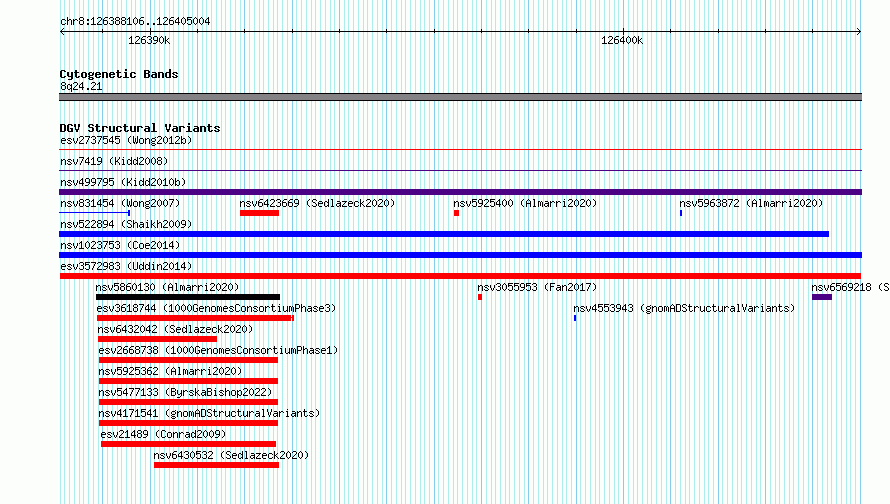Click the red bar under nsv5477133

click(188, 402)
